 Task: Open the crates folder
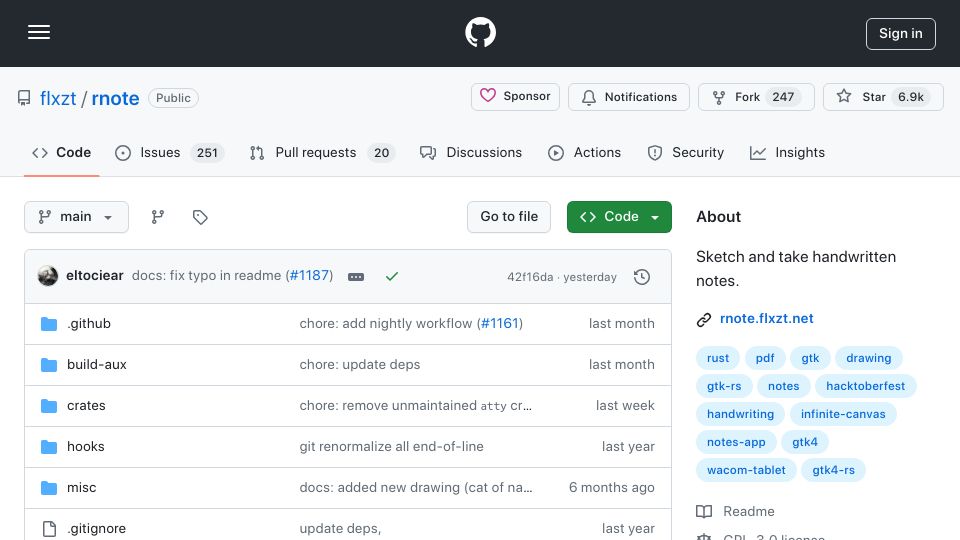[86, 405]
